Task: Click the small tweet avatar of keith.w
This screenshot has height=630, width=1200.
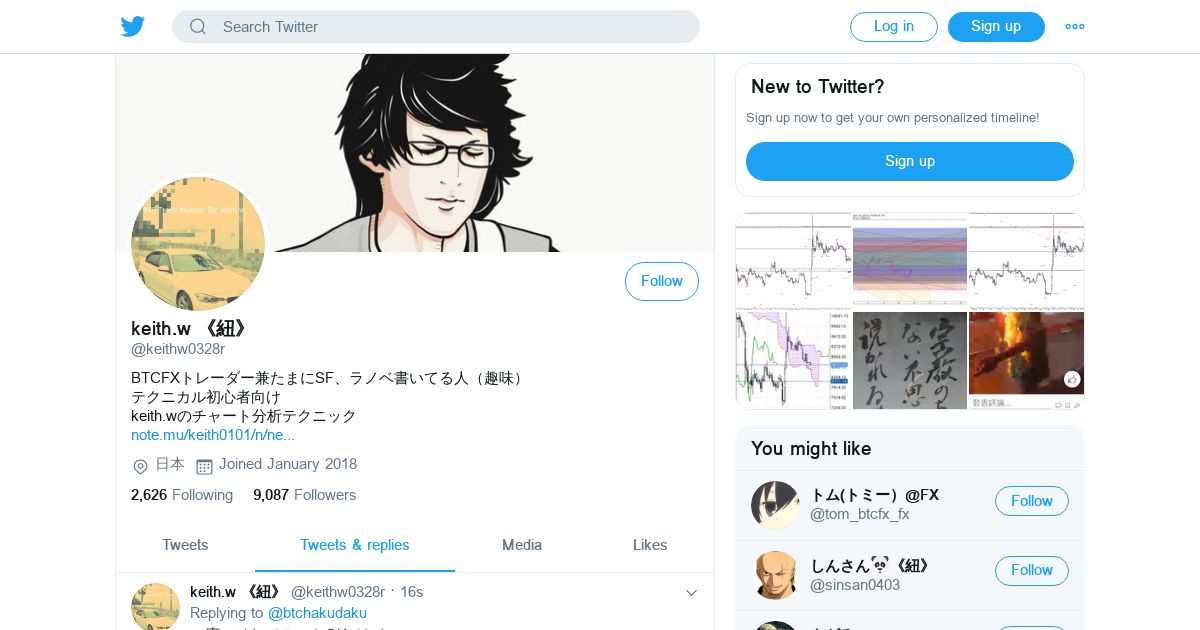Action: (x=155, y=606)
